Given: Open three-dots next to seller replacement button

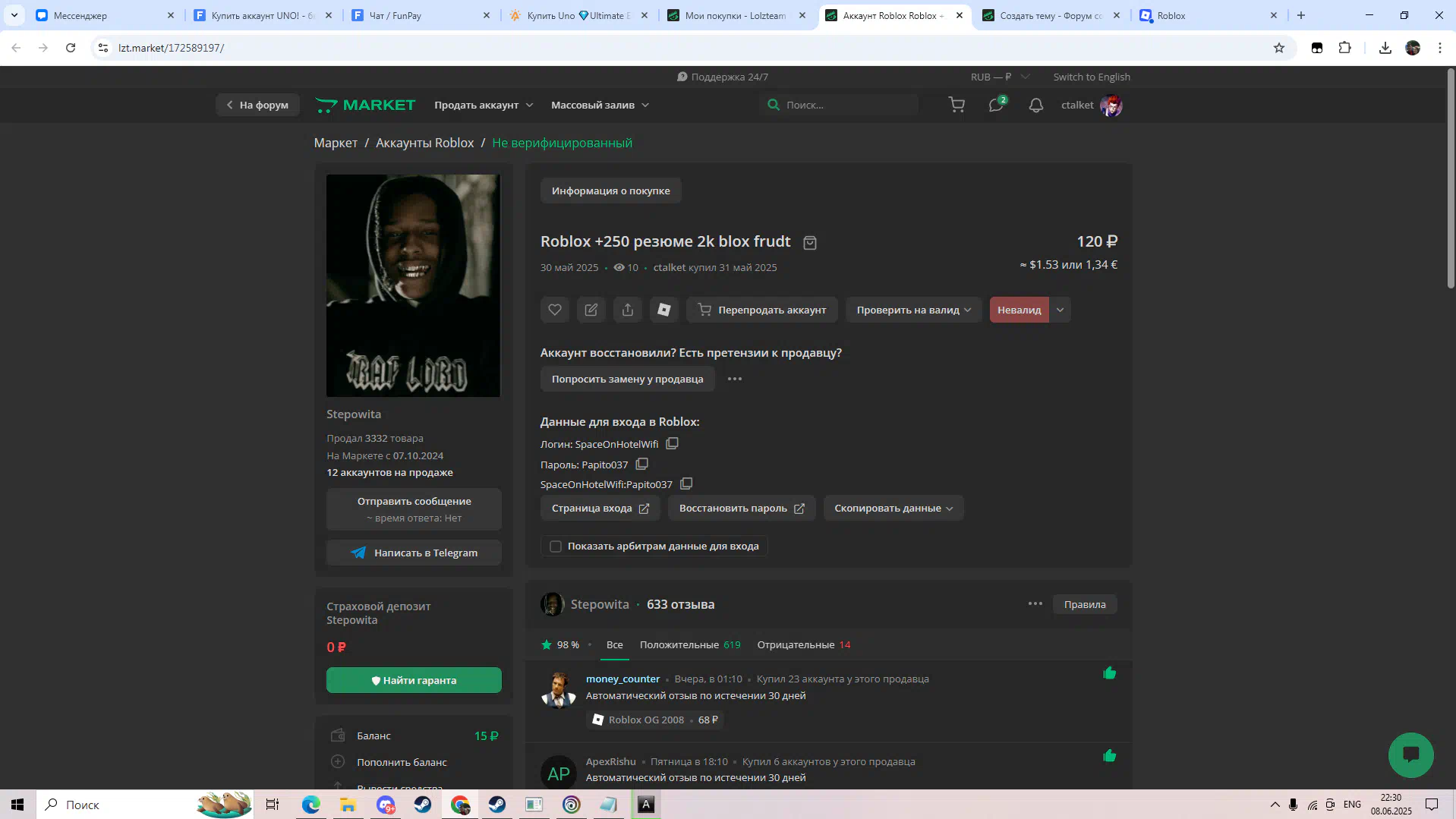Looking at the screenshot, I should point(734,379).
